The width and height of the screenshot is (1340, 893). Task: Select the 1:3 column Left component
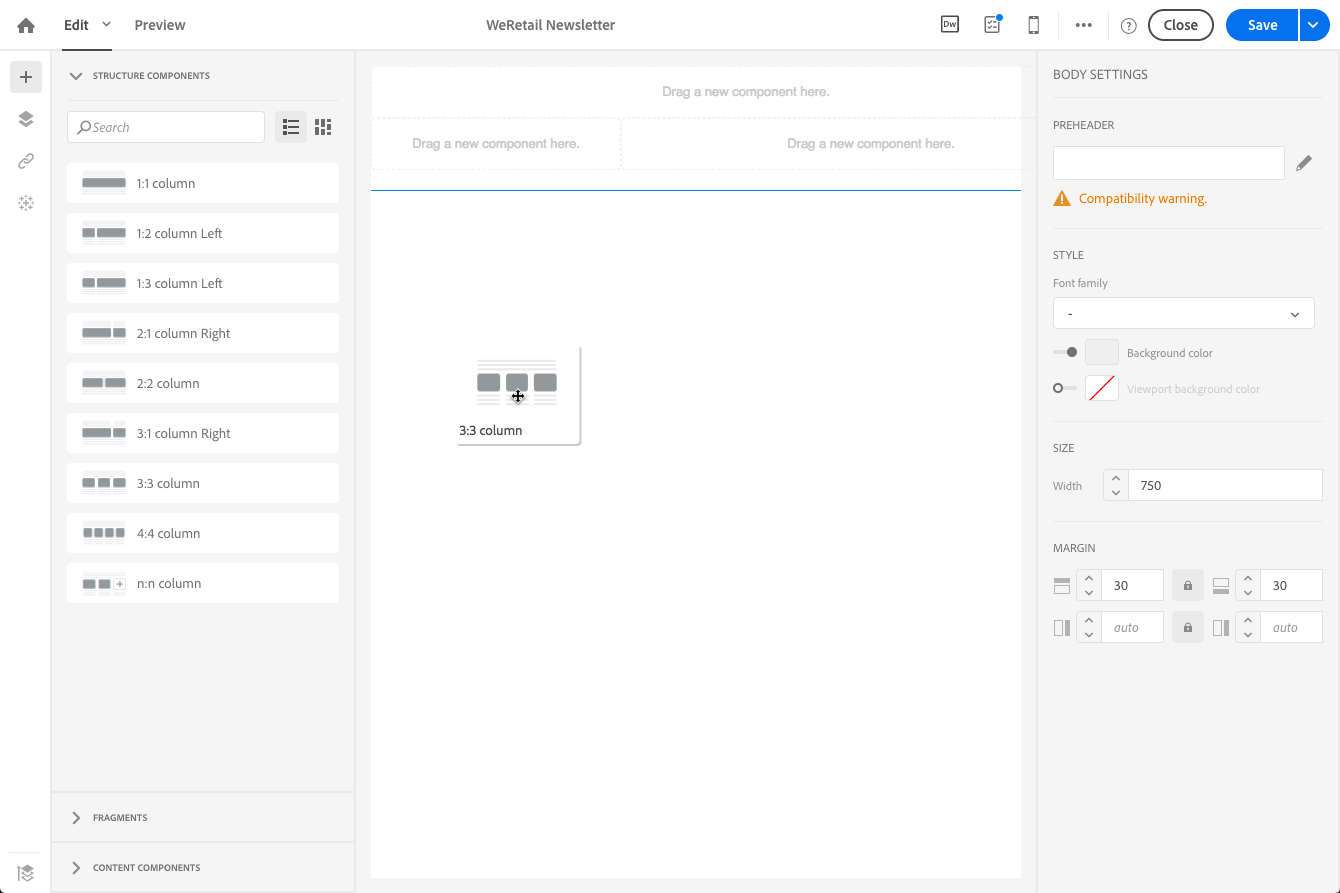(x=203, y=283)
